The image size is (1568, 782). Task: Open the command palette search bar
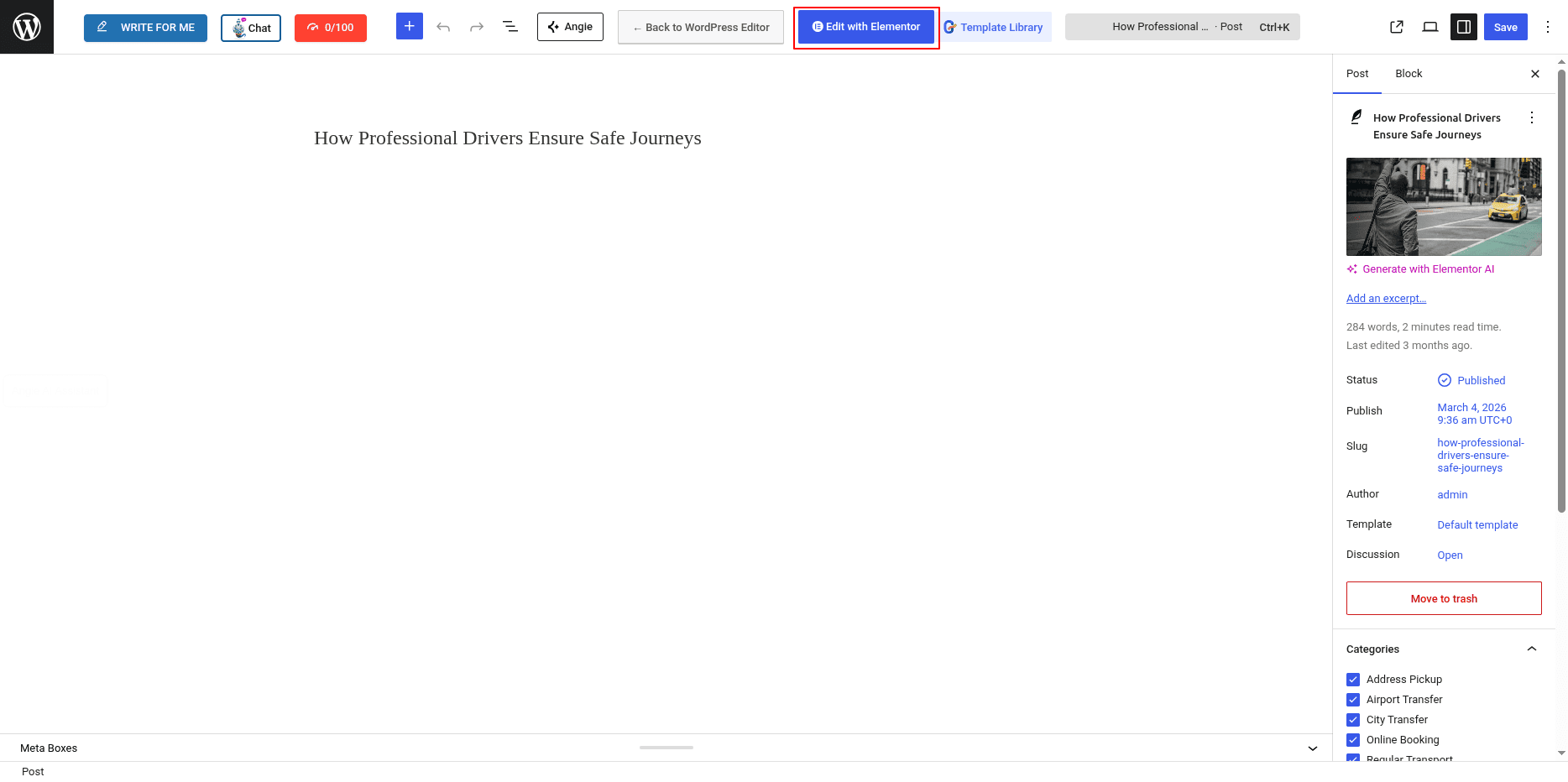[1183, 27]
